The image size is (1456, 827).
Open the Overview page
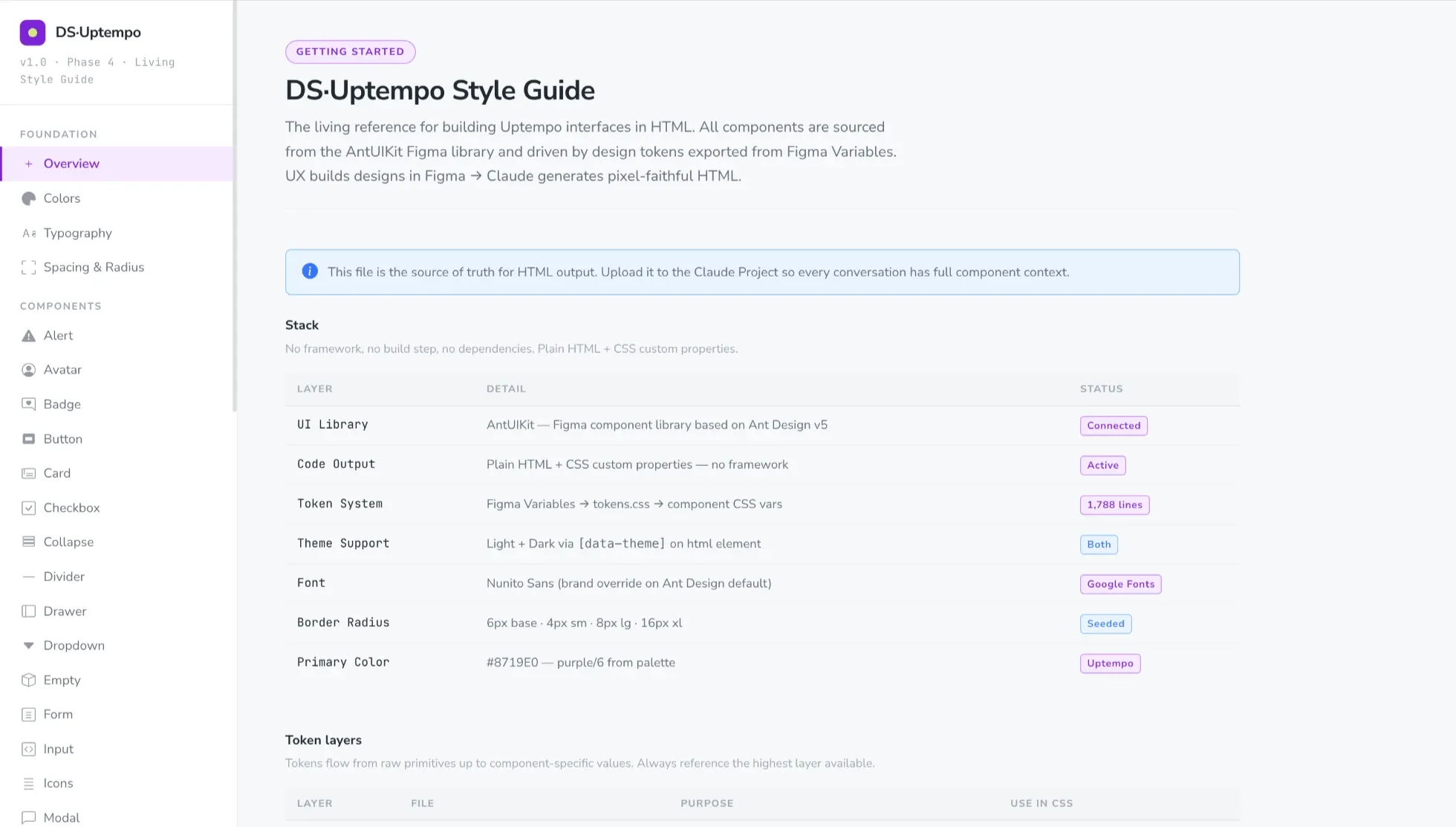pyautogui.click(x=117, y=163)
